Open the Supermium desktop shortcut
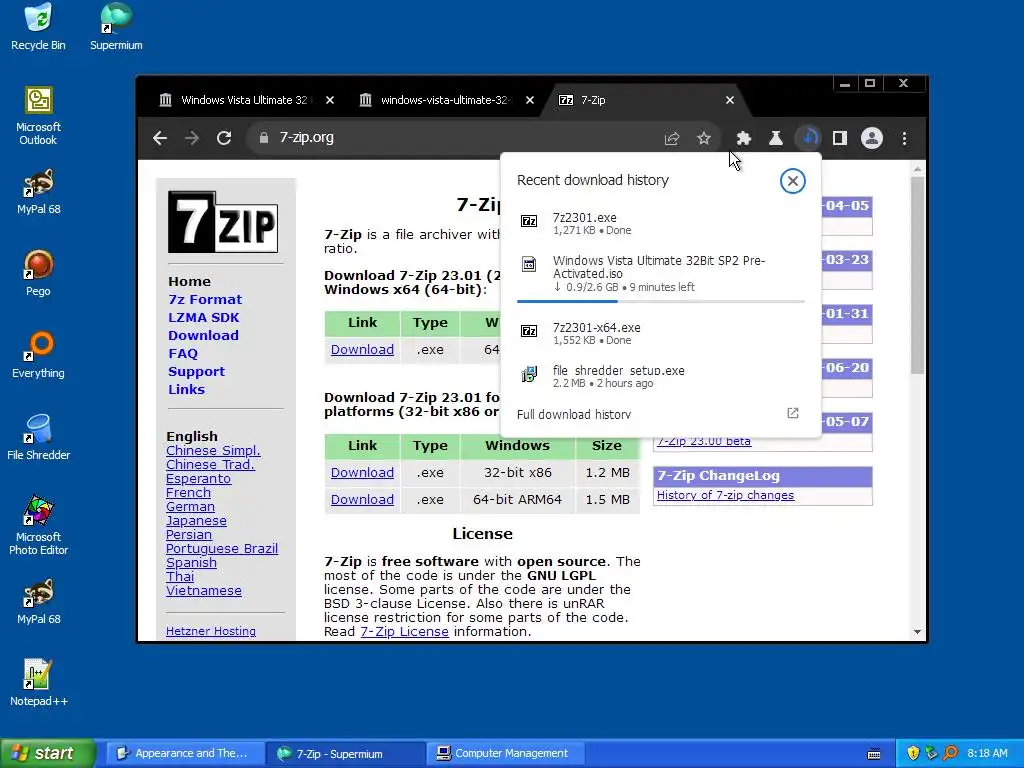 coord(116,27)
